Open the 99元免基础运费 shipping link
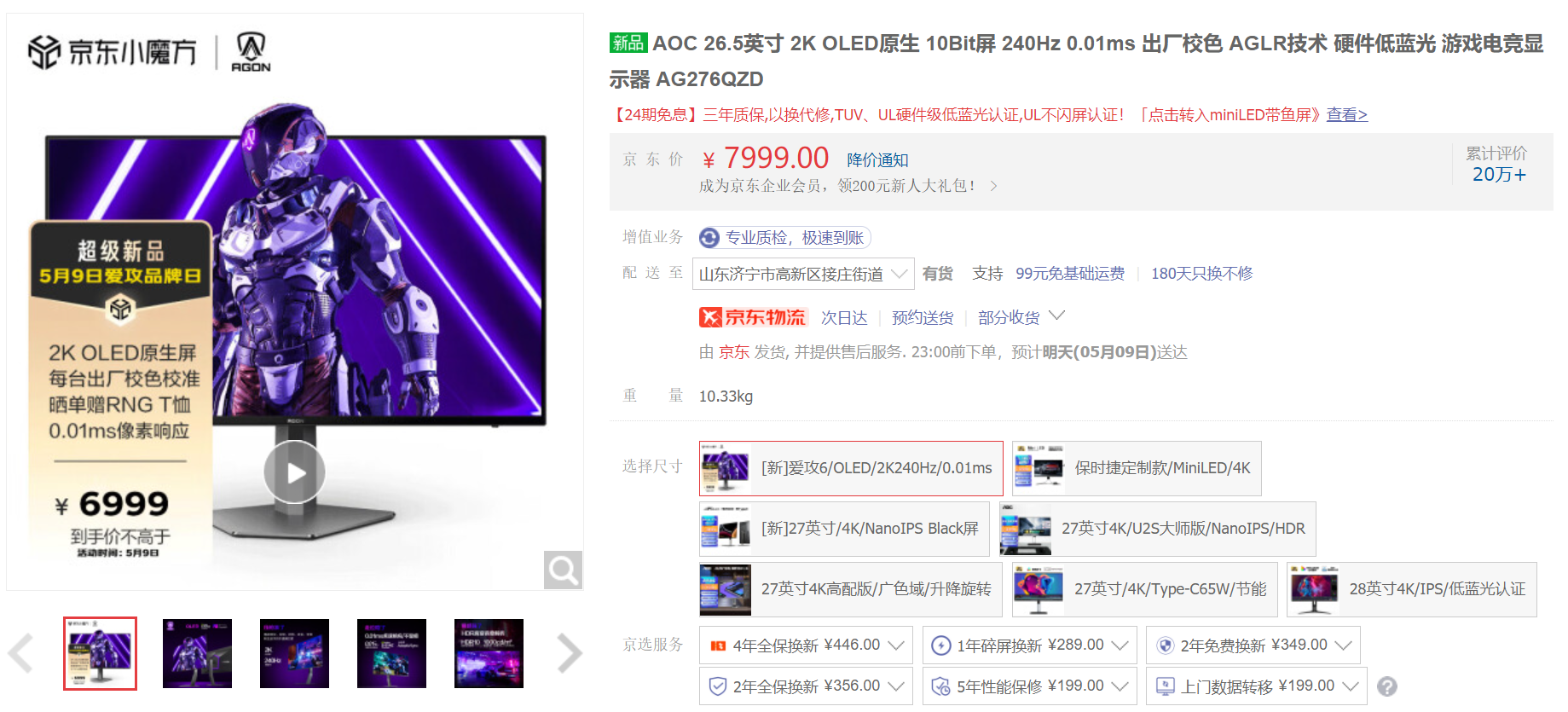The width and height of the screenshot is (1568, 712). (1070, 274)
